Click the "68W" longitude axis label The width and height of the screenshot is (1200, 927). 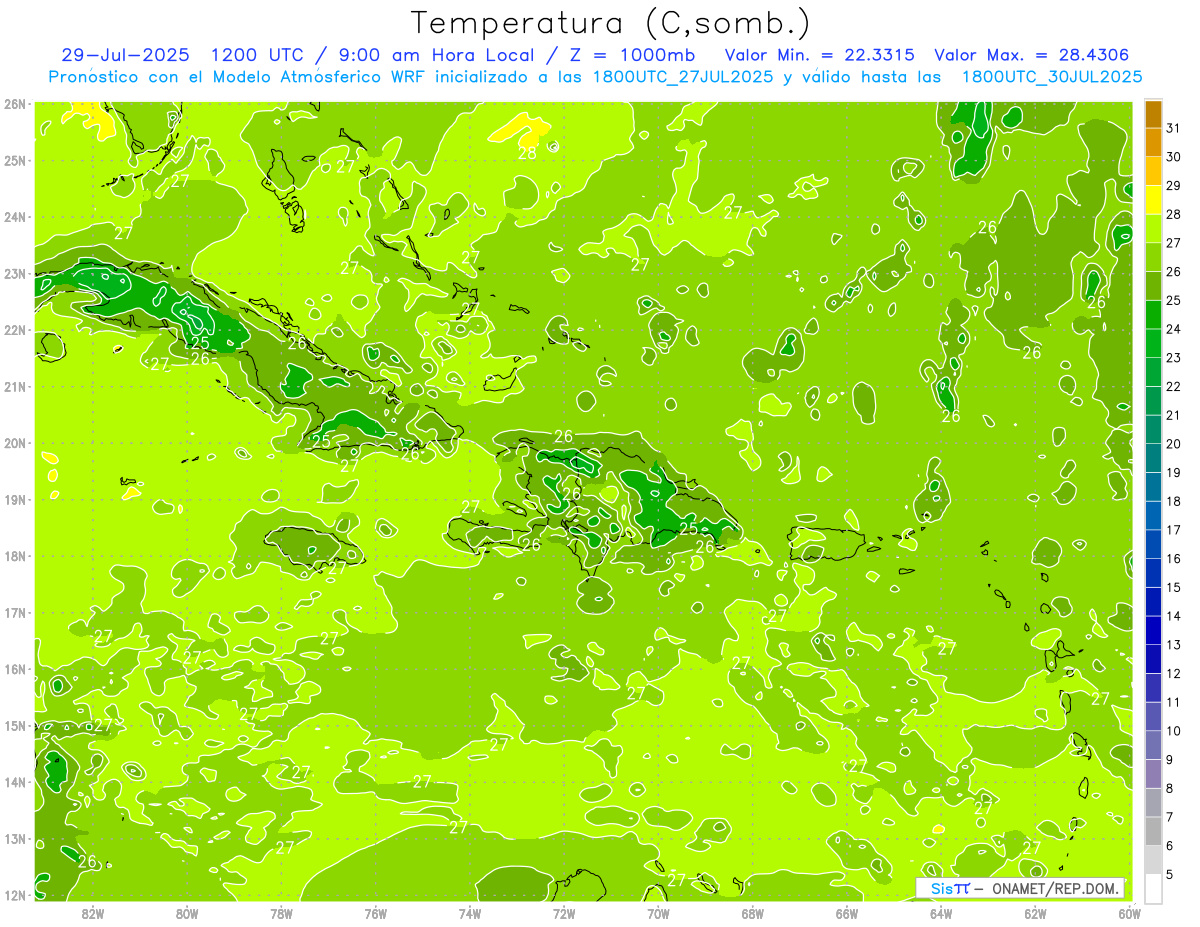(x=753, y=913)
